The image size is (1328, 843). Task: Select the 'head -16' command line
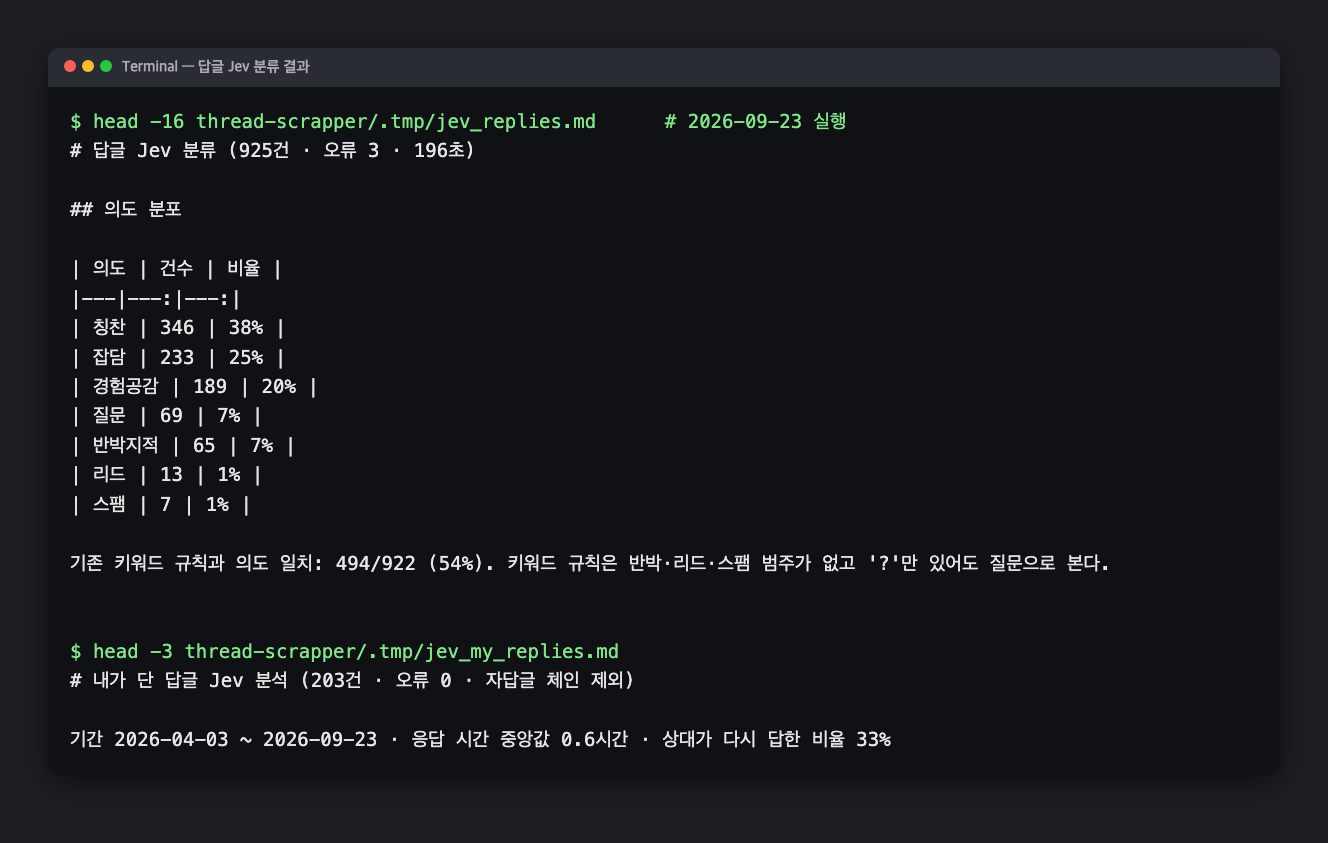point(333,122)
